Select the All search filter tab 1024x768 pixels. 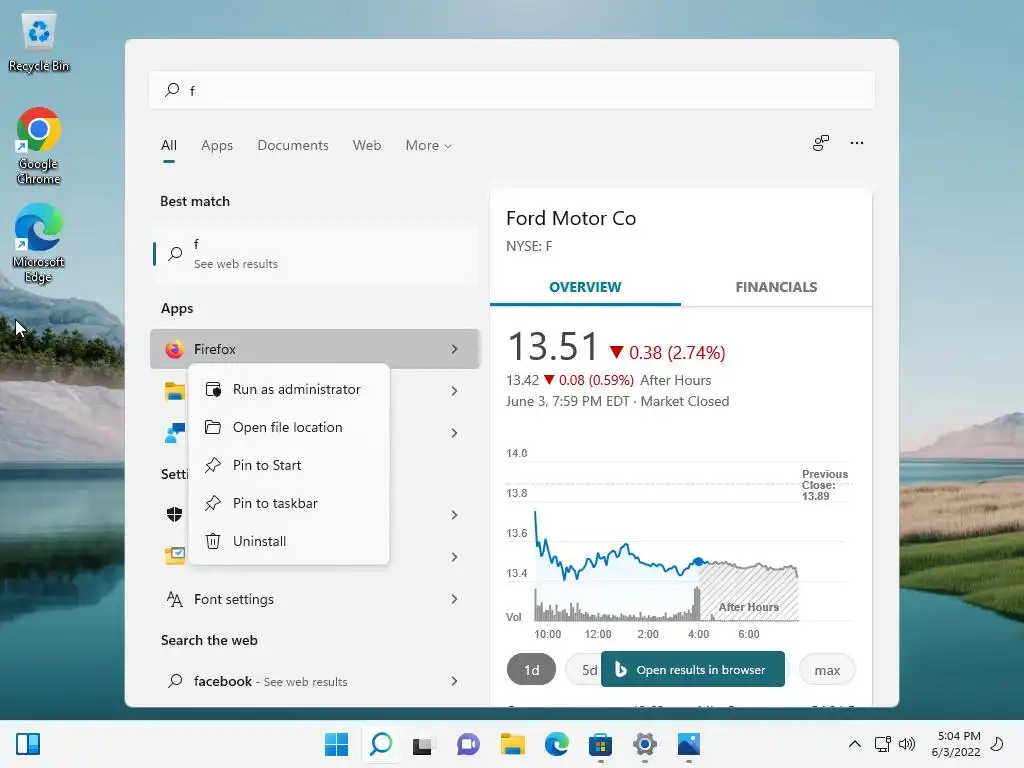click(168, 146)
